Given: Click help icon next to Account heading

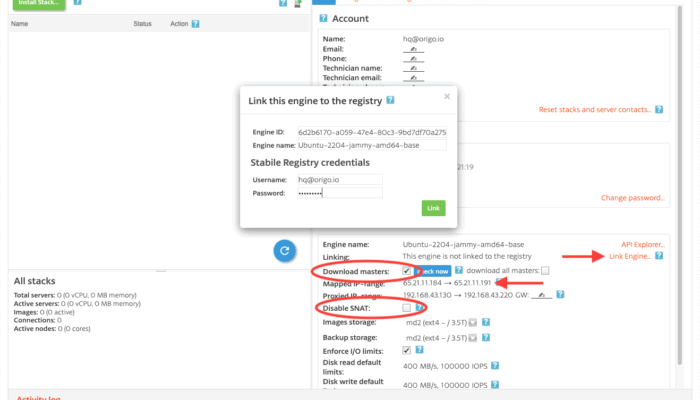Looking at the screenshot, I should pyautogui.click(x=323, y=18).
